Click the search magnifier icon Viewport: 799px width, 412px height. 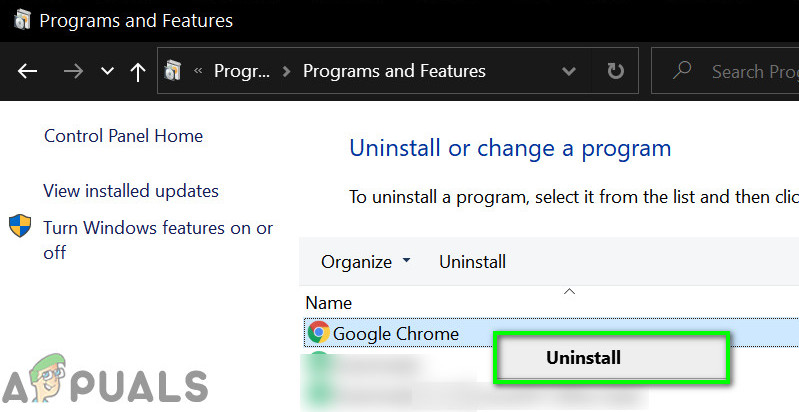click(x=683, y=71)
